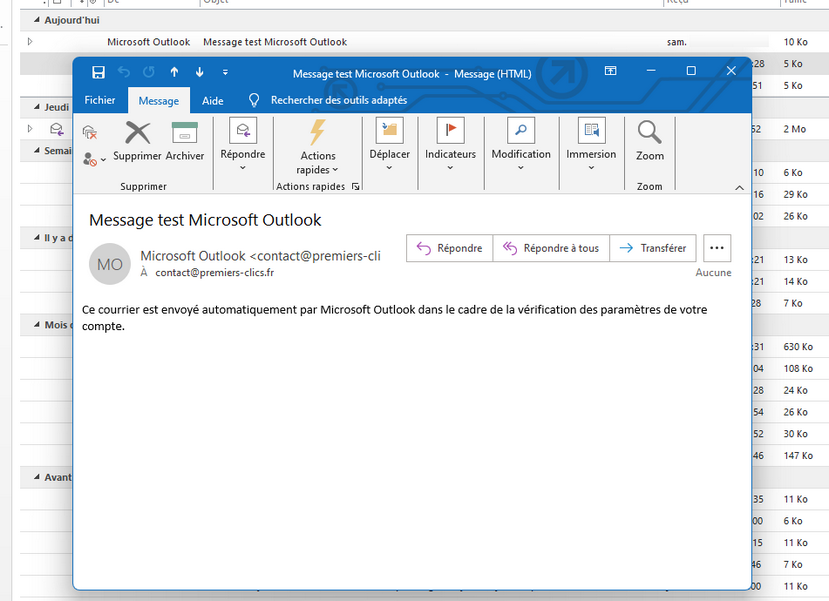Collapse the Jeudi group in mail list
829x601 pixels.
(x=36, y=107)
